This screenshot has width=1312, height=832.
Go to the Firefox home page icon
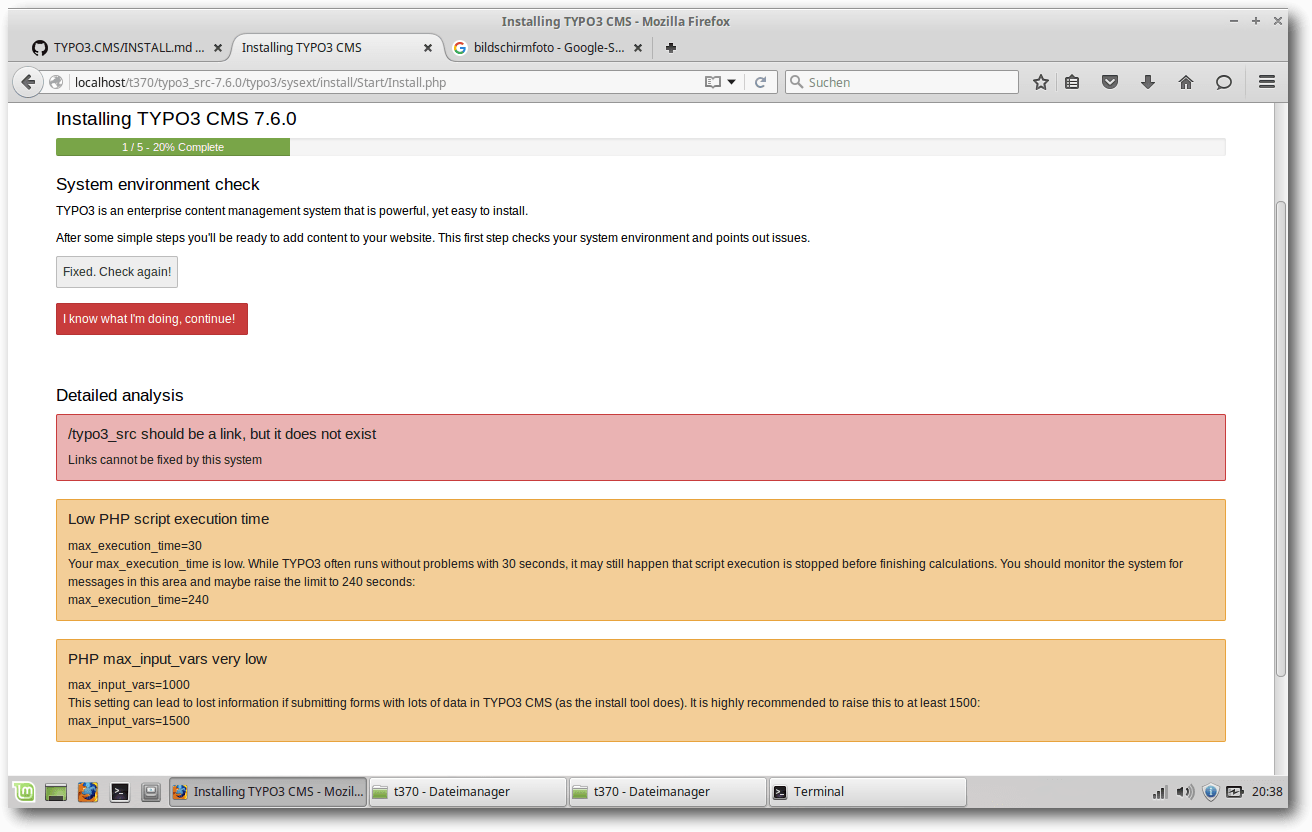pos(1186,82)
